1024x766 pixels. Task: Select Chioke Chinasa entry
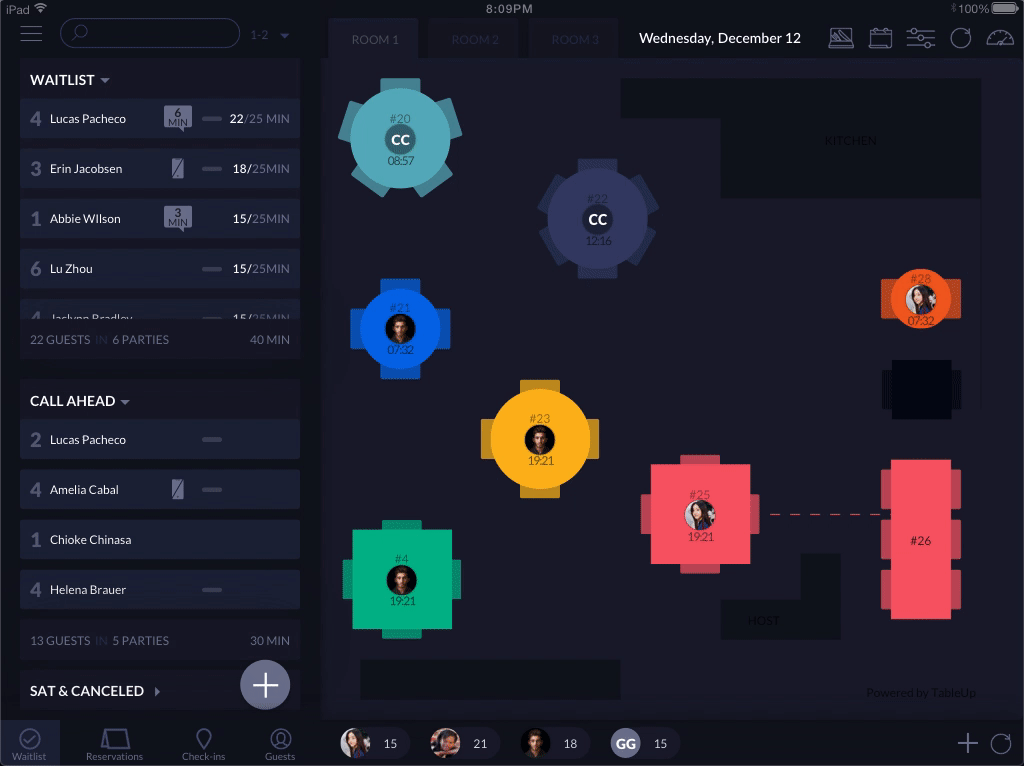(160, 539)
